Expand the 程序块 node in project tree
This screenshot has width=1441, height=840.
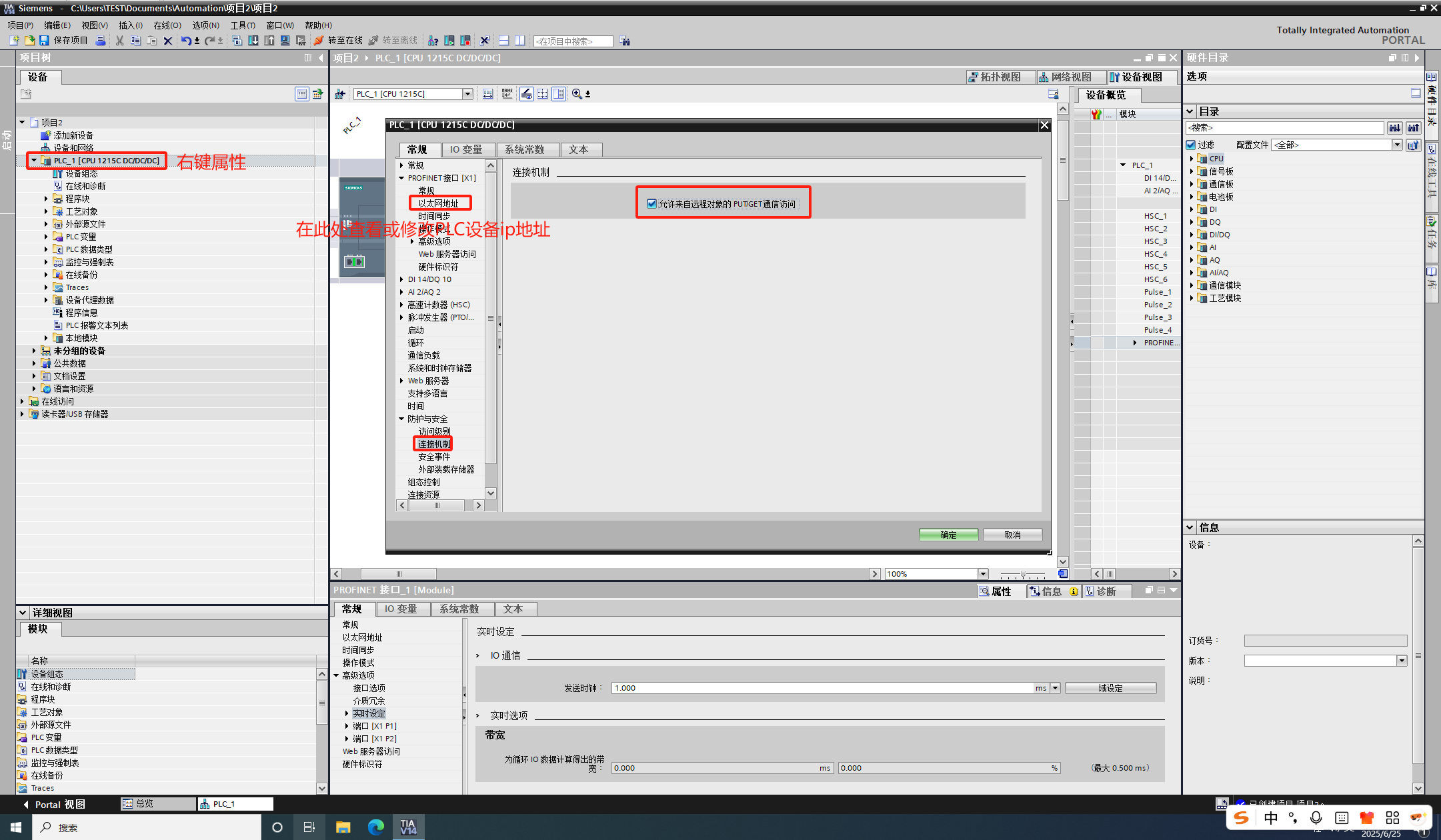[46, 199]
